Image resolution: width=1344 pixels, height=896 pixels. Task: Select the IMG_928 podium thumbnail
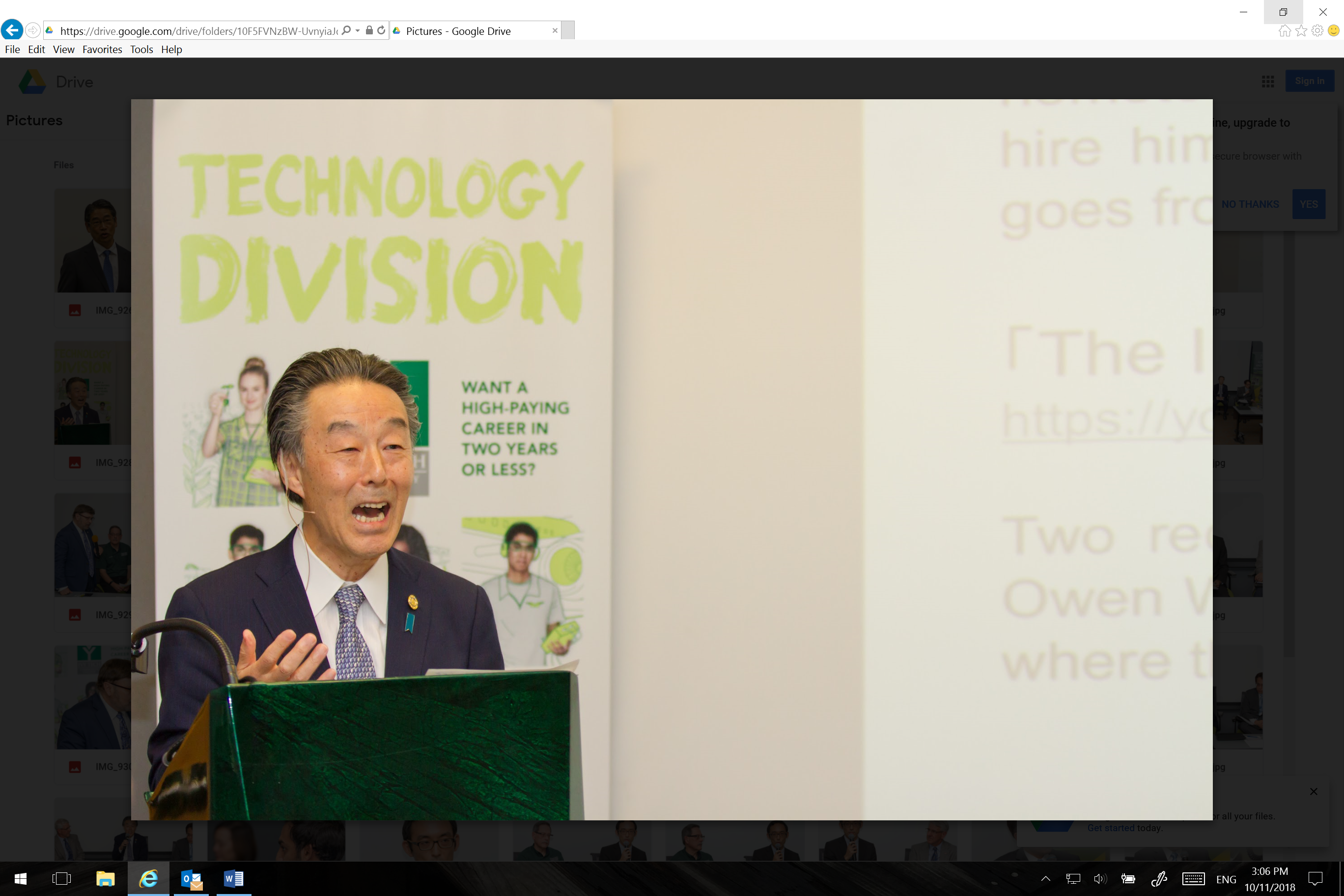pyautogui.click(x=92, y=393)
